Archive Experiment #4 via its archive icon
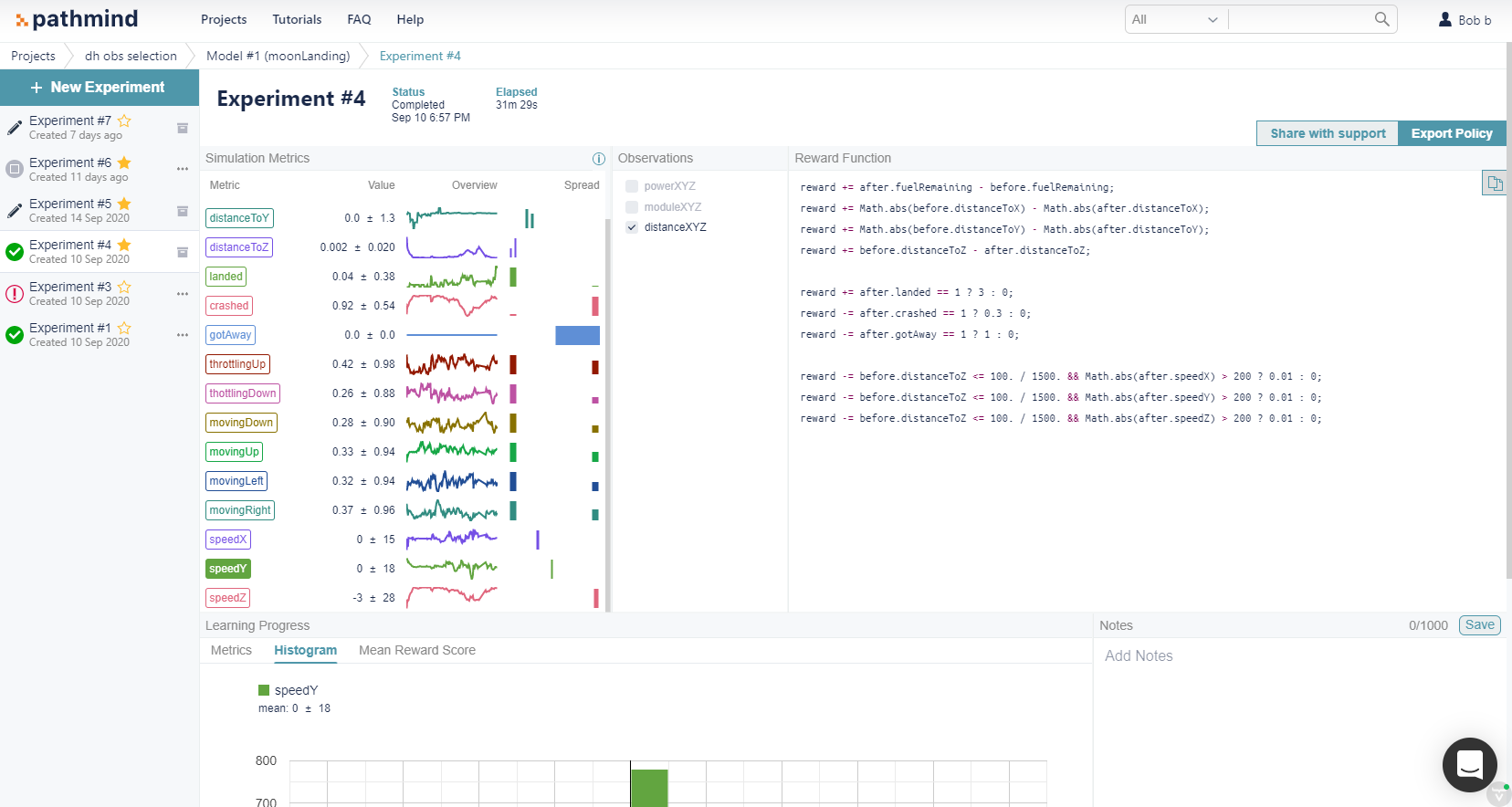This screenshot has width=1512, height=807. 183,252
